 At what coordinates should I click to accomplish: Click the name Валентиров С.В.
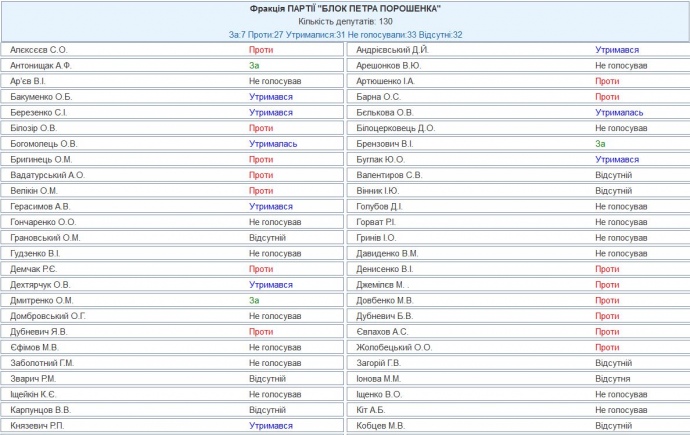click(x=390, y=175)
